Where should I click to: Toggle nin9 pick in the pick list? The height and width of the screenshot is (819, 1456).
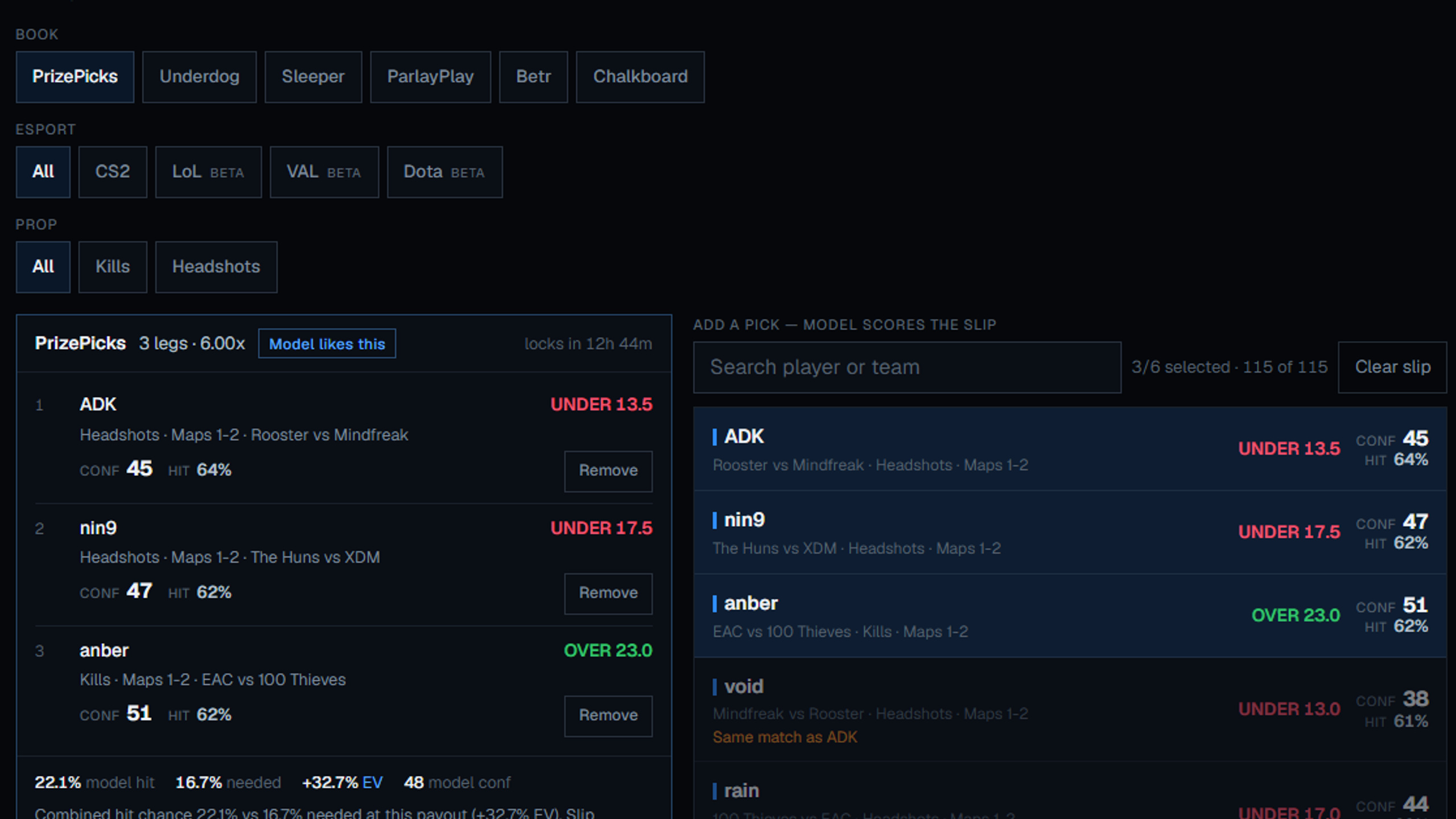tap(1070, 532)
